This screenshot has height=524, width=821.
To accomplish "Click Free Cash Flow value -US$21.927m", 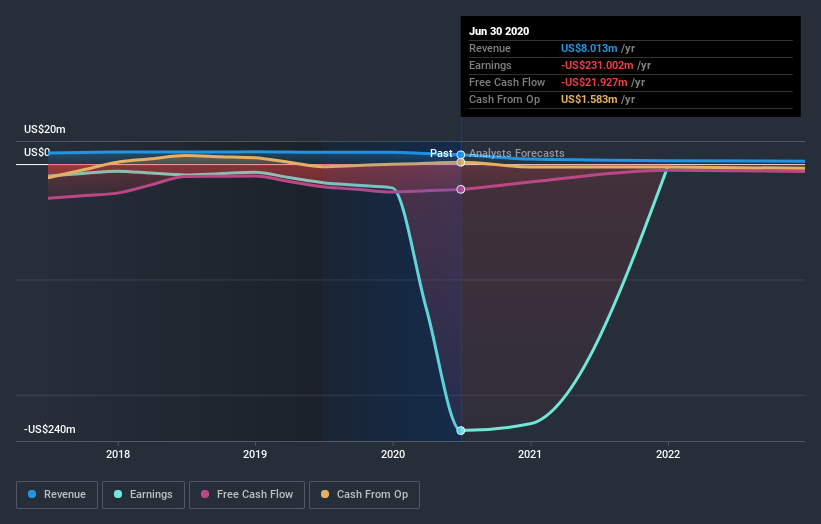I will click(594, 82).
